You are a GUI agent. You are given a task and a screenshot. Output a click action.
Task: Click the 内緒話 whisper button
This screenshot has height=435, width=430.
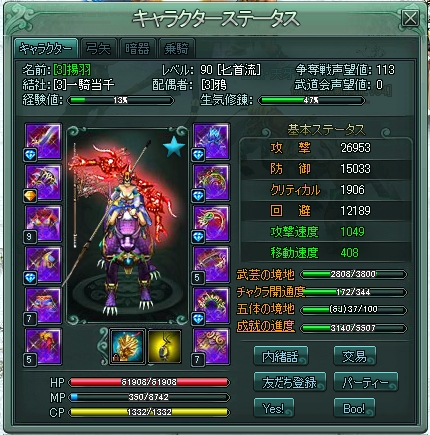[x=280, y=356]
